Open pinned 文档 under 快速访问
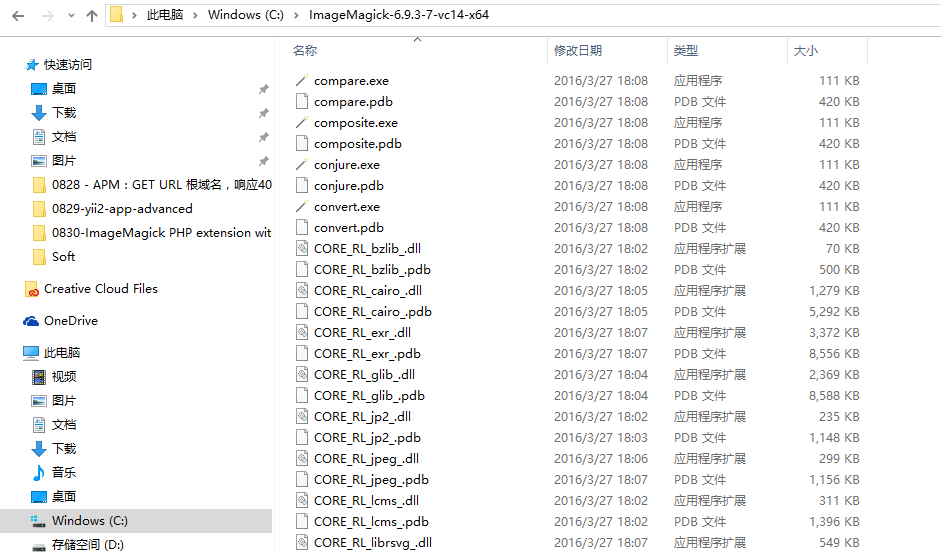This screenshot has width=941, height=555. click(x=64, y=137)
